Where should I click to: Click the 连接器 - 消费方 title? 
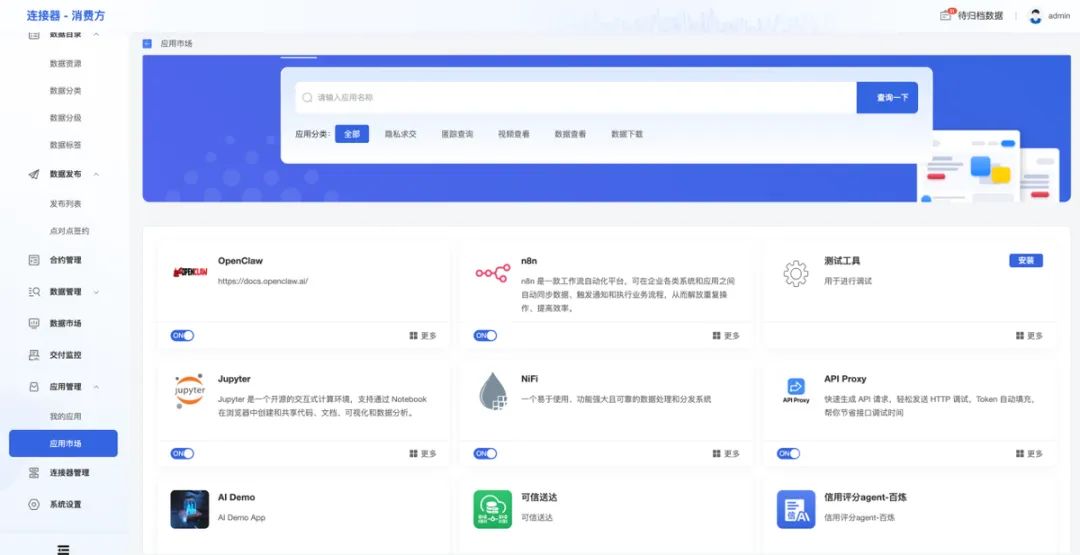click(x=66, y=15)
